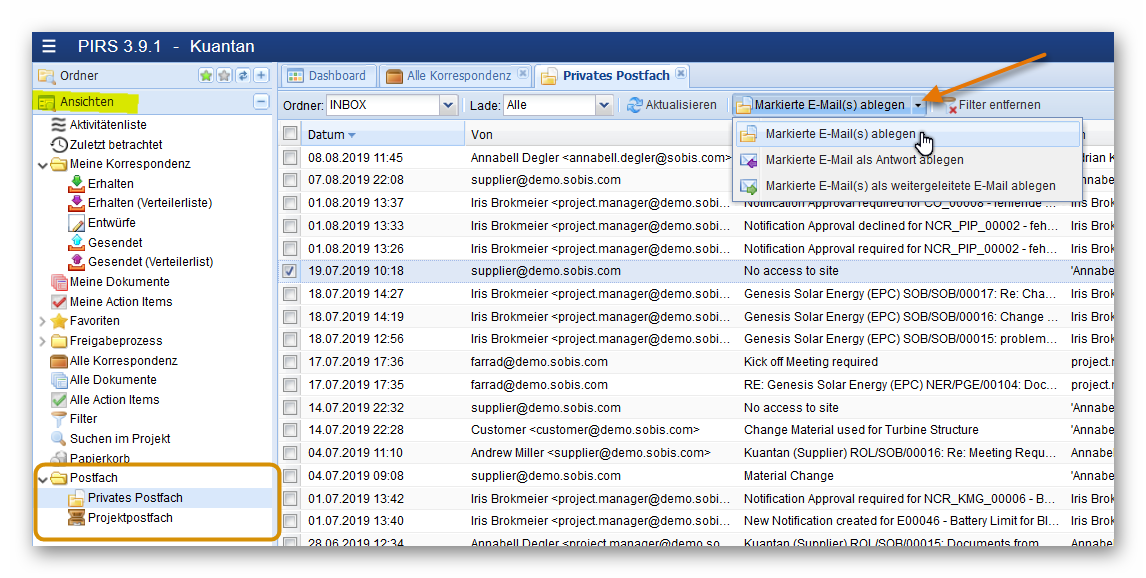Uncheck the selected 19.07.2019 email row
This screenshot has height=578, width=1146.
click(x=290, y=270)
